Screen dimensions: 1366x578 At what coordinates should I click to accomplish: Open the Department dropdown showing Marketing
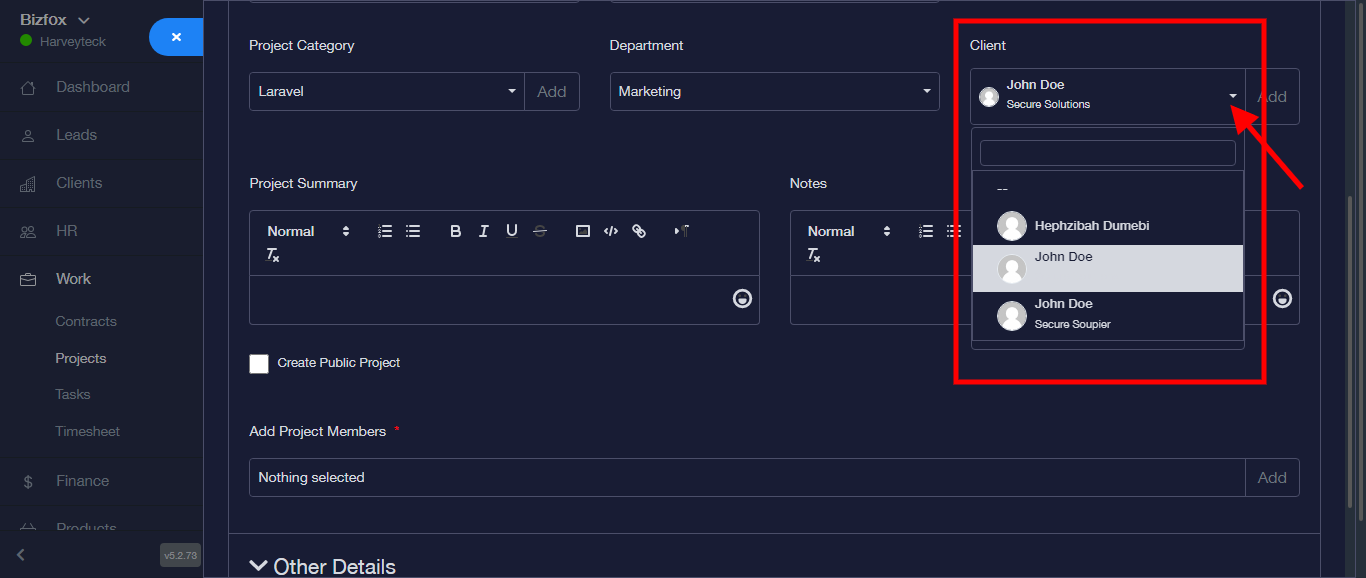tap(774, 91)
